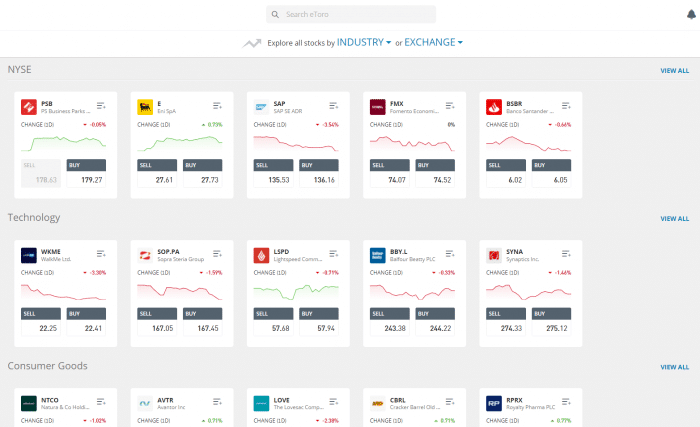Viewport: 700px width, 427px height.
Task: Add BBY.L to watchlist icon
Action: point(450,254)
